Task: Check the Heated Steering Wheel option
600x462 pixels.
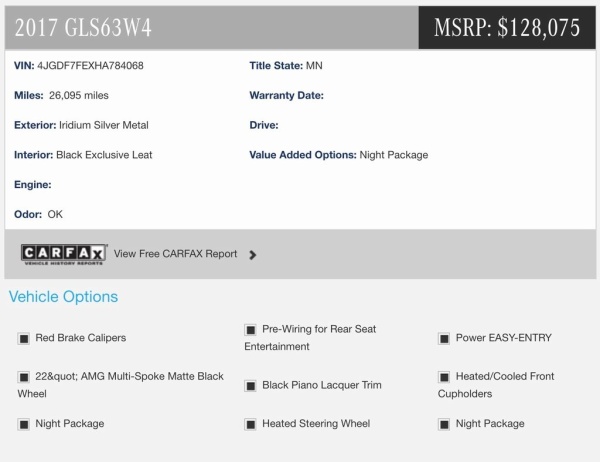Action: coord(250,424)
